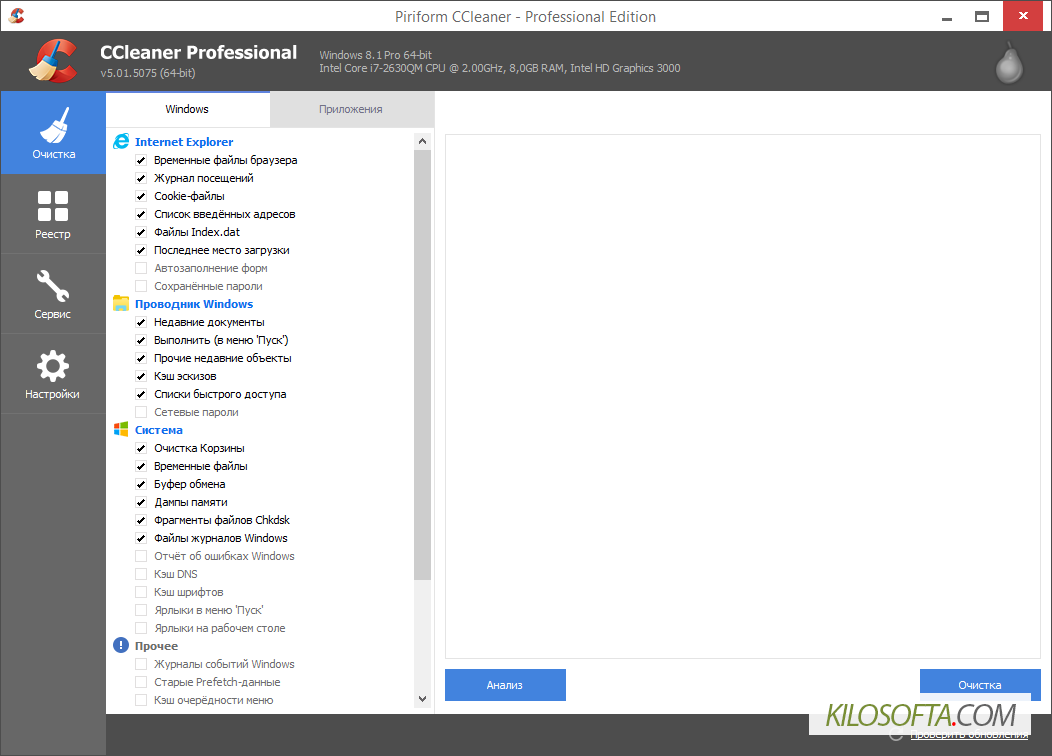This screenshot has height=756, width=1052.
Task: Enable Автозаполнение форм checkbox
Action: pos(141,268)
